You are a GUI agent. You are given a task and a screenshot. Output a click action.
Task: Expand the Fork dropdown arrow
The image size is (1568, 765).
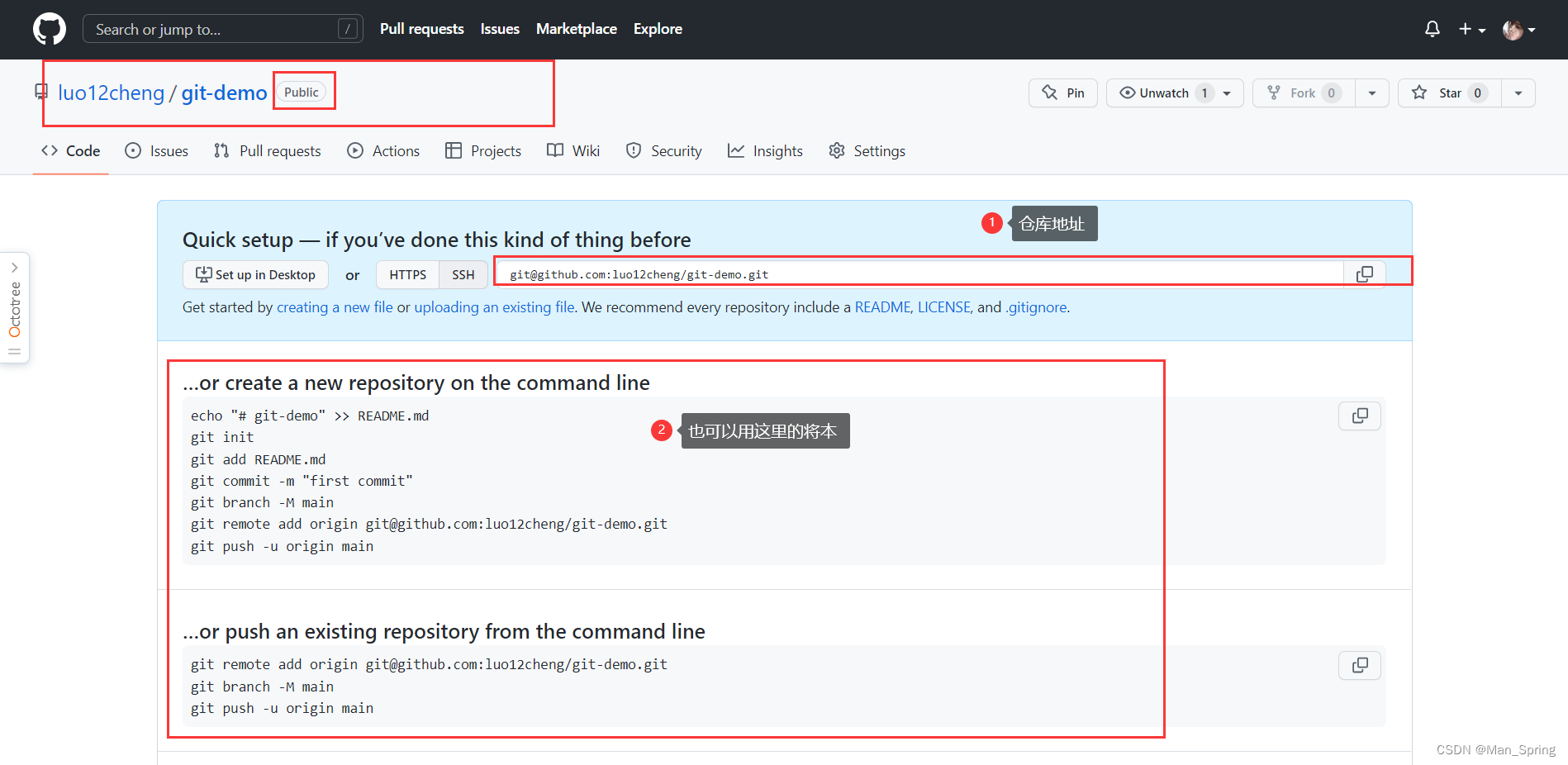coord(1372,93)
